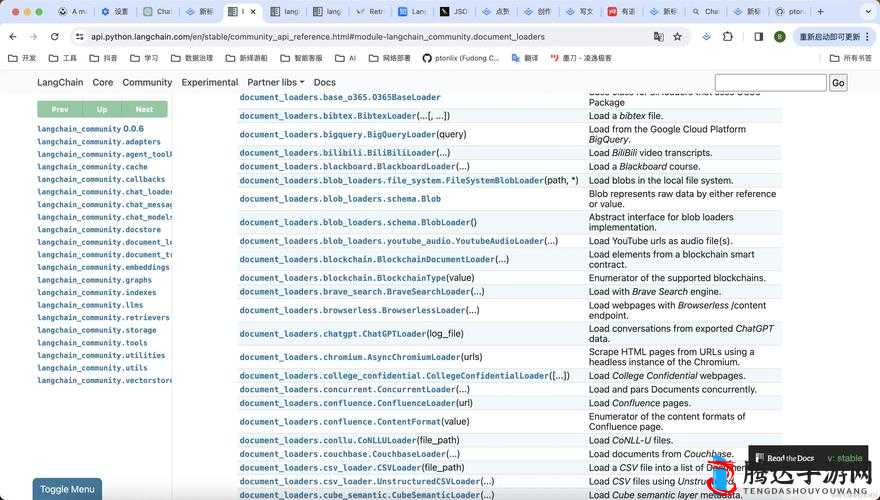Switch to the 点数 tab
Image resolution: width=880 pixels, height=500 pixels.
[496, 11]
